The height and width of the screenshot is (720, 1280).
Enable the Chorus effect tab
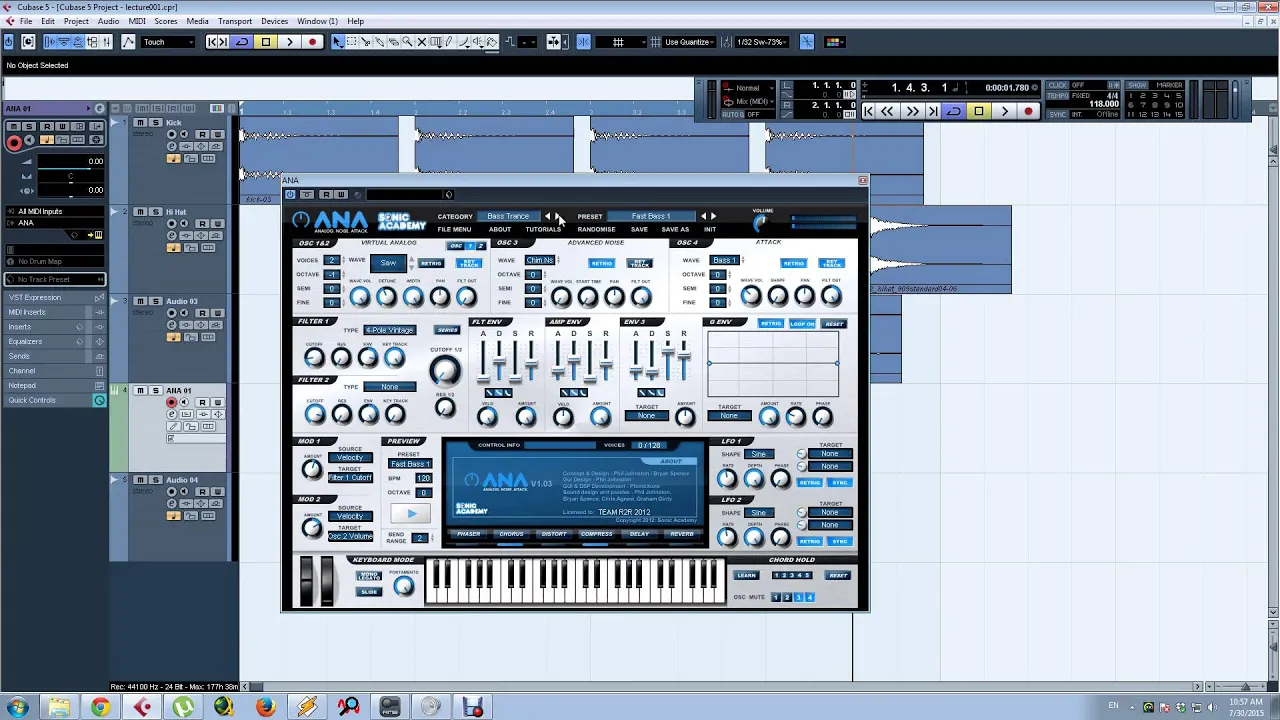pos(511,534)
